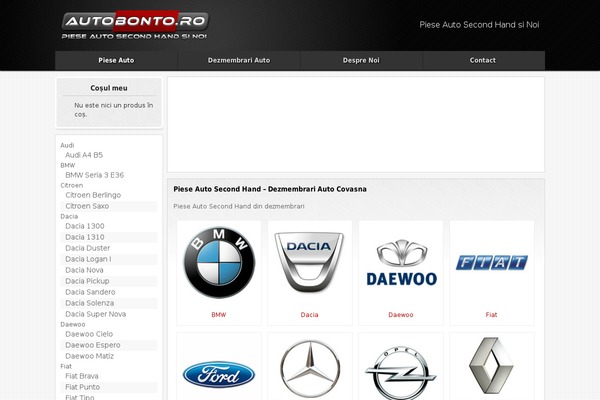
Task: Open the Fiat brand logo image
Action: (x=492, y=263)
